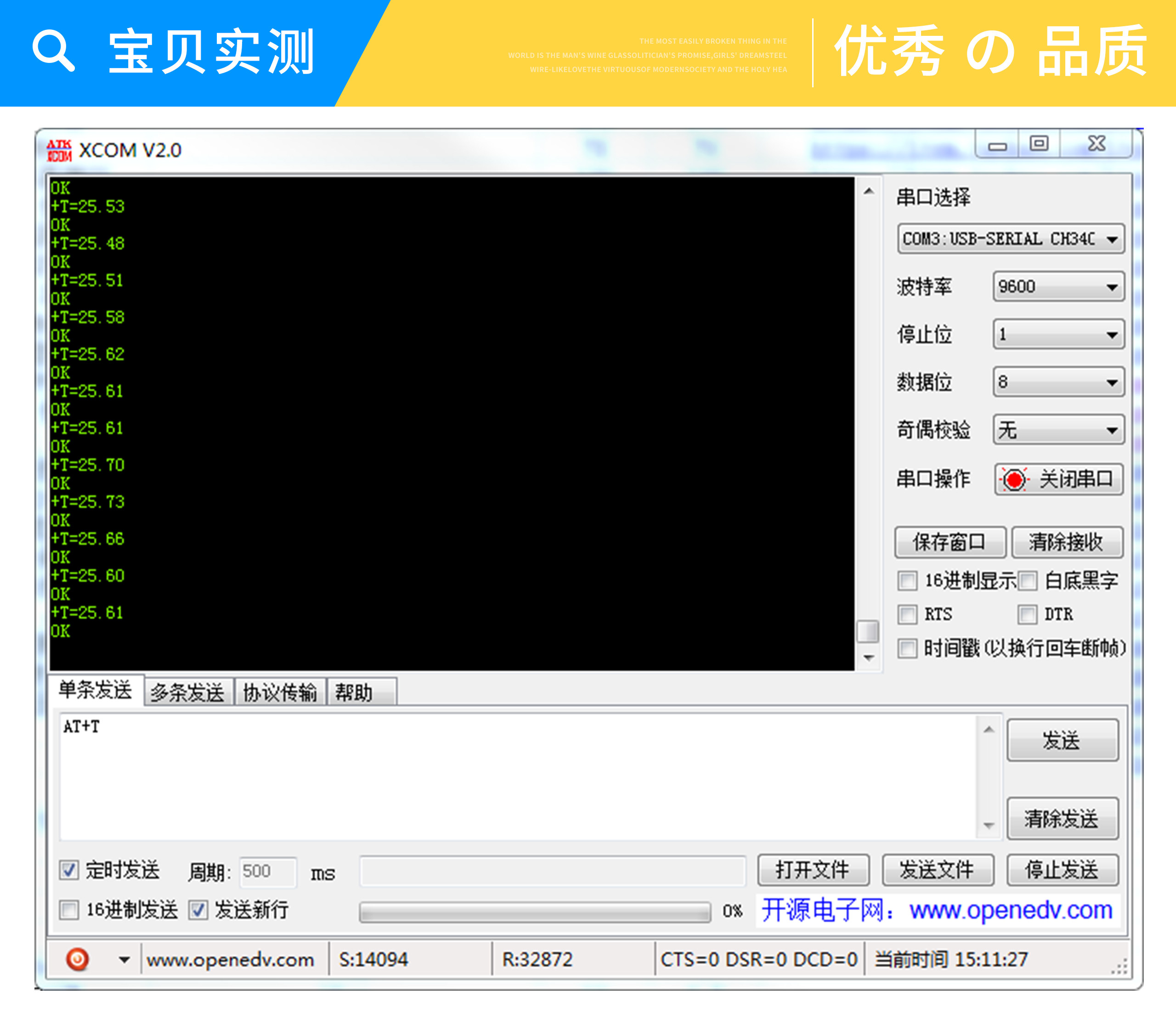Click the send box scroll up arrow
1176x1011 pixels.
point(989,729)
